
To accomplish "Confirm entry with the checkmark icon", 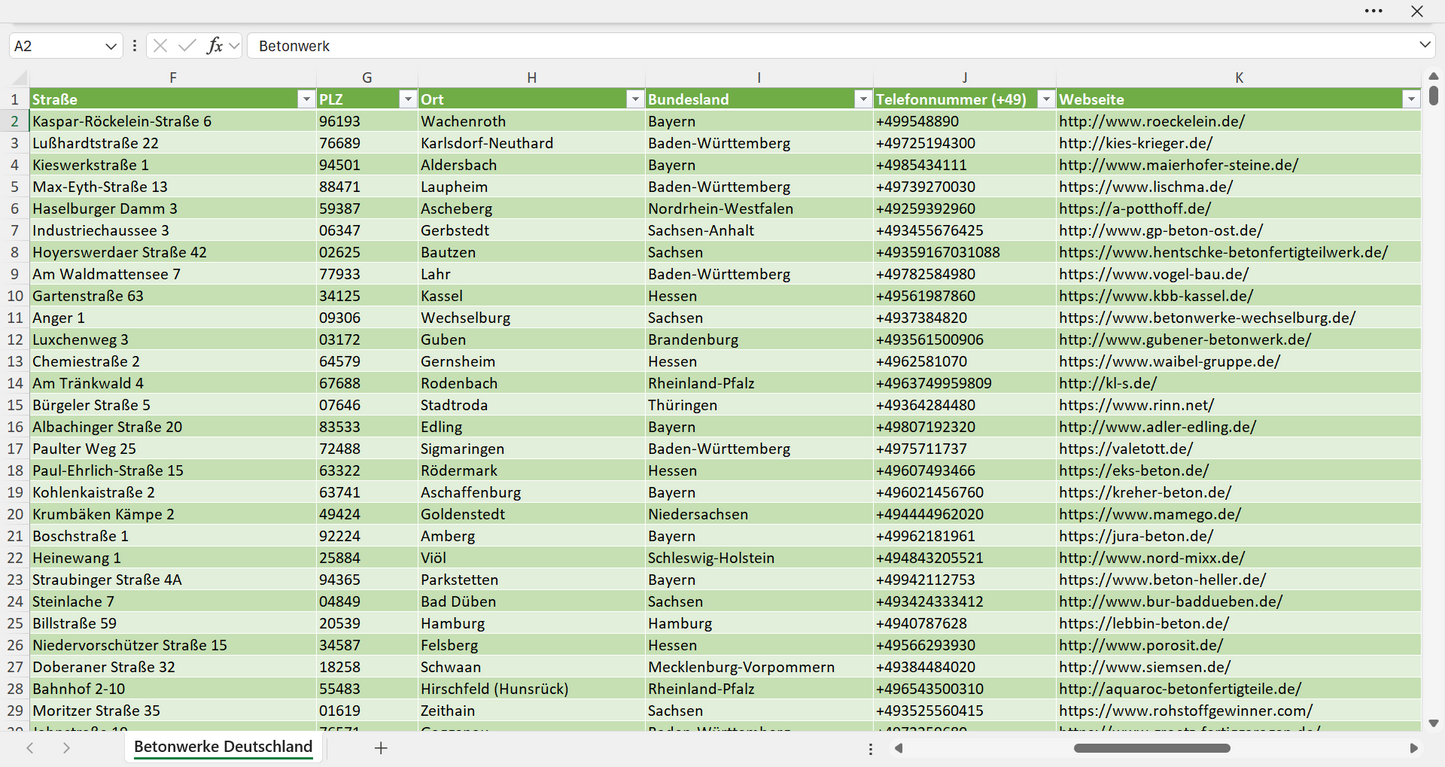I will click(x=187, y=46).
